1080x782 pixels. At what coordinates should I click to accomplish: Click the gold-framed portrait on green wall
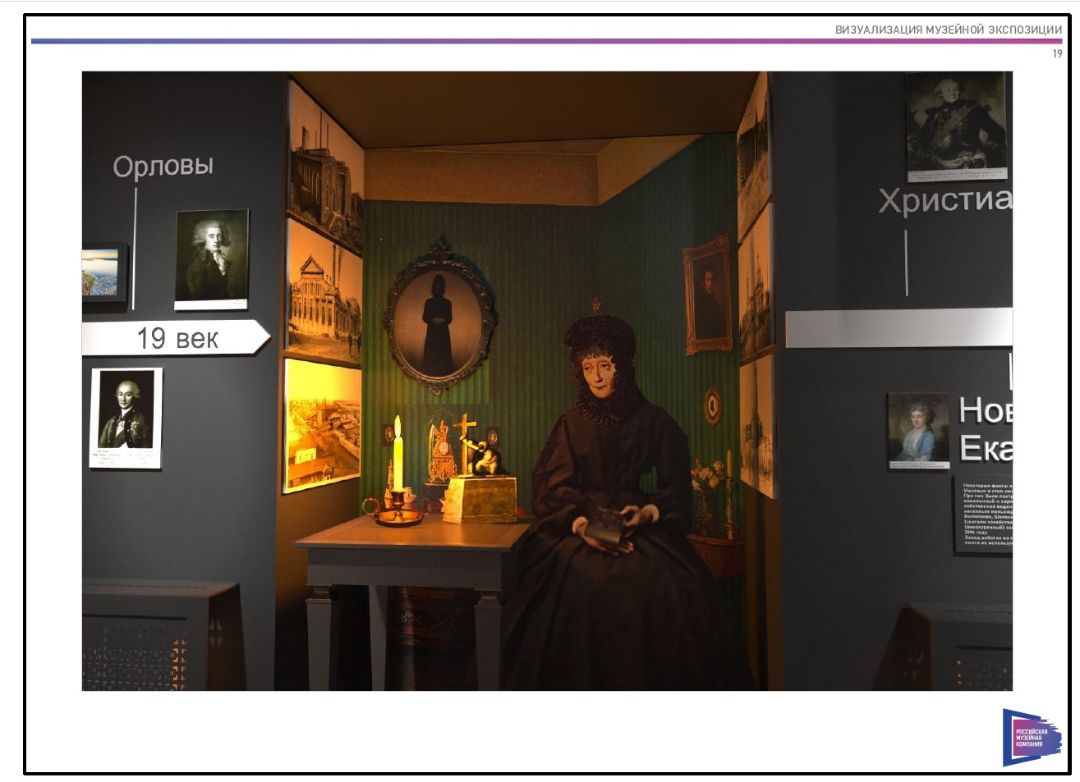pos(707,295)
